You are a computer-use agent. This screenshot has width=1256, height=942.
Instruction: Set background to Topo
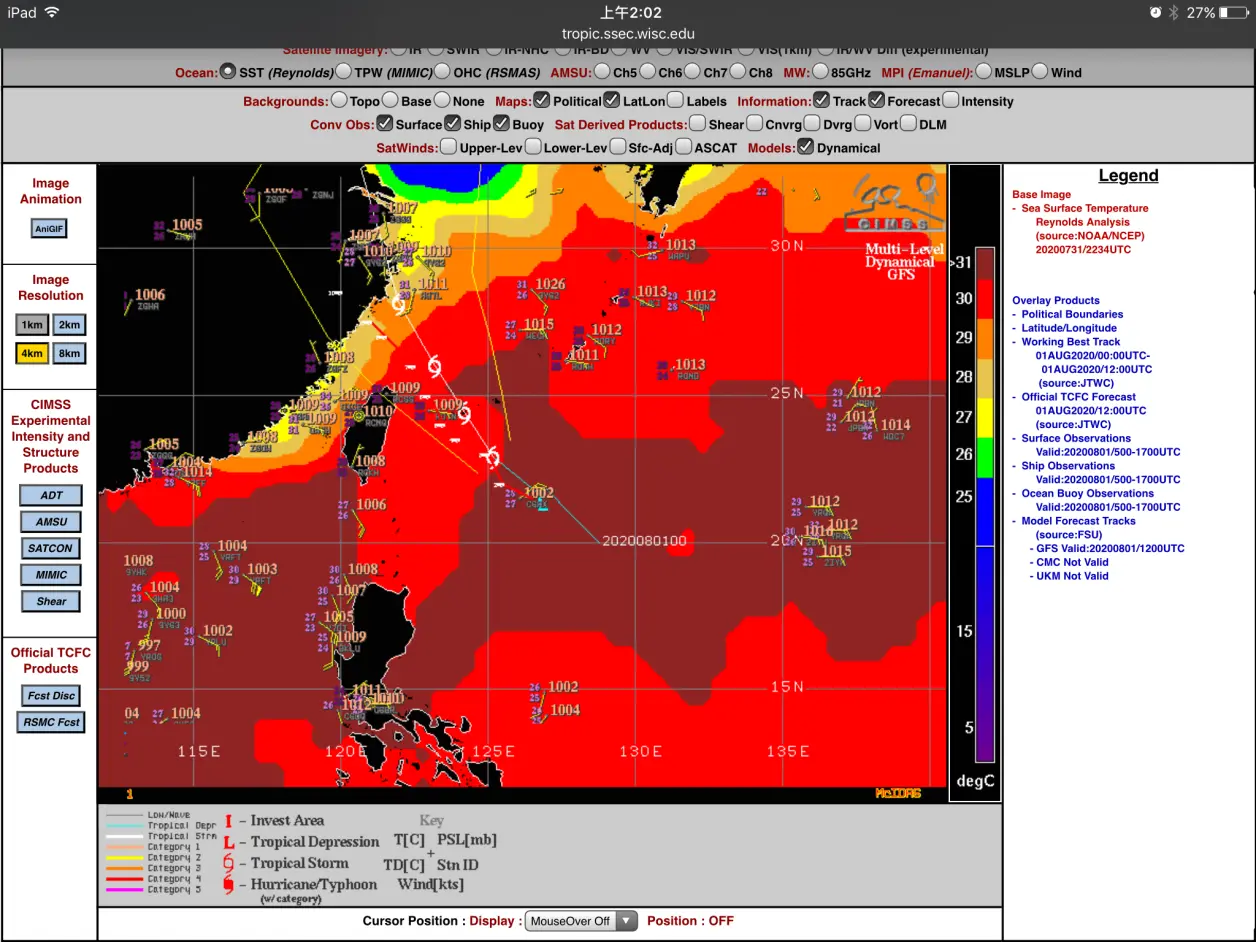point(339,100)
